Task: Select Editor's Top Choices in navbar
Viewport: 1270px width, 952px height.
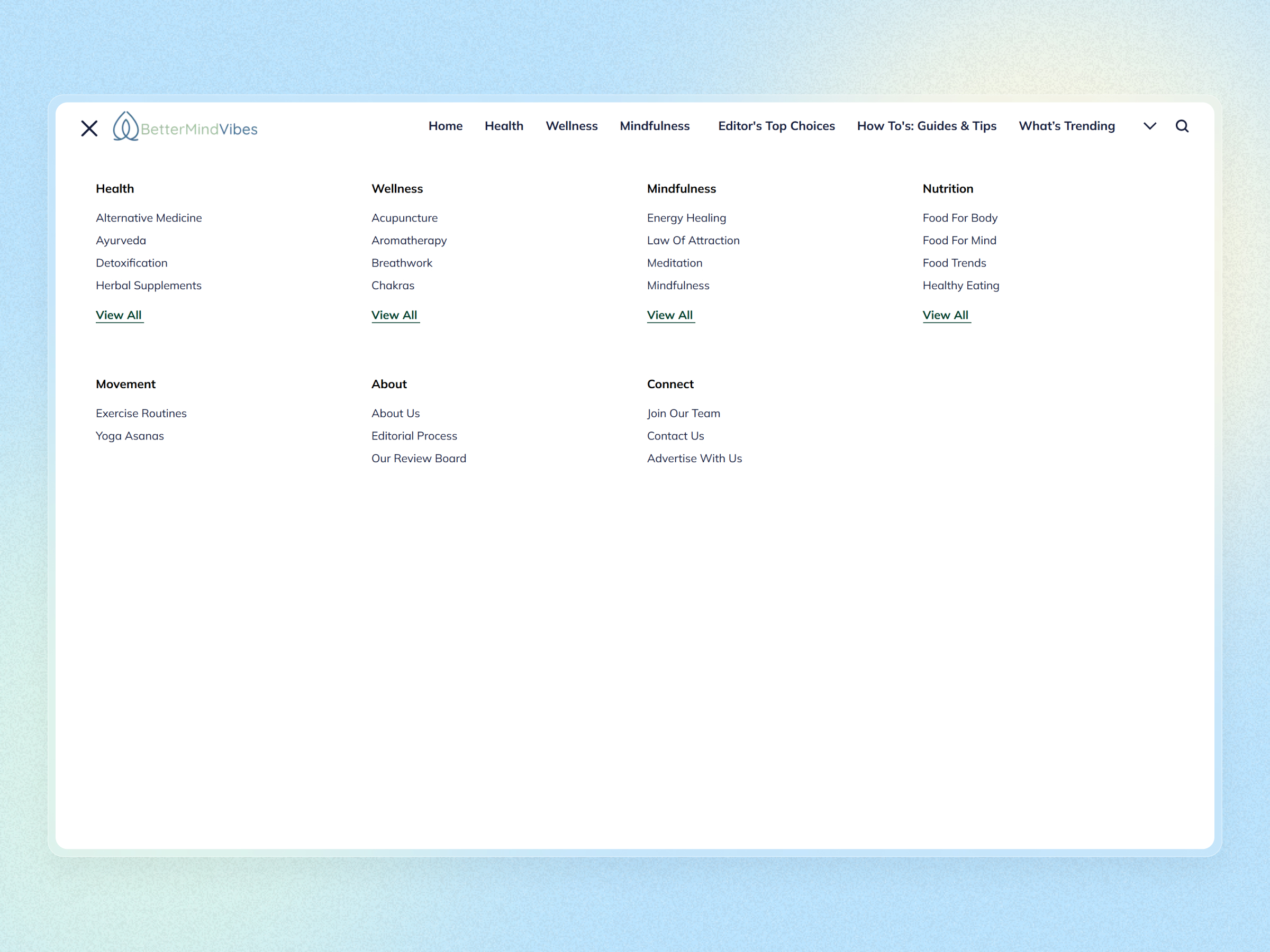Action: click(776, 126)
